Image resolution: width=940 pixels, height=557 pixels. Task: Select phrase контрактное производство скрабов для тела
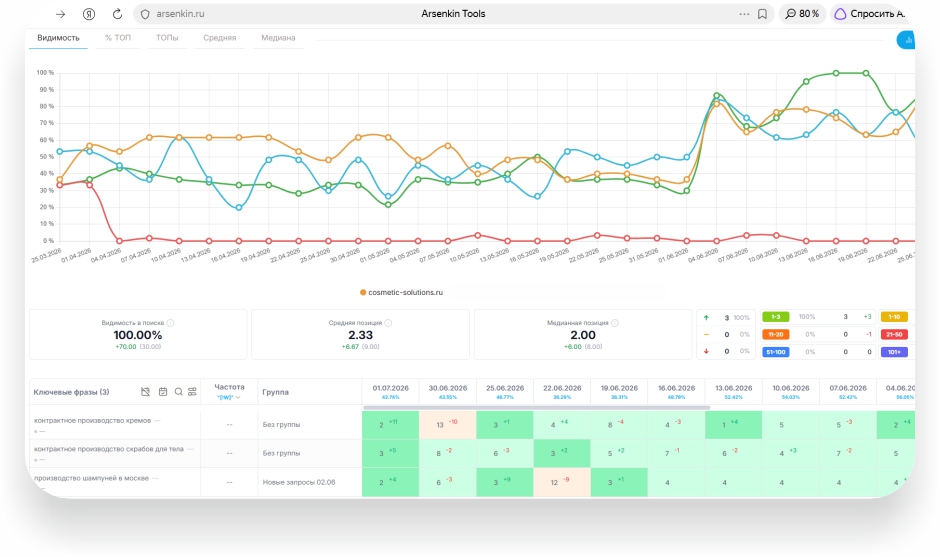click(x=109, y=448)
